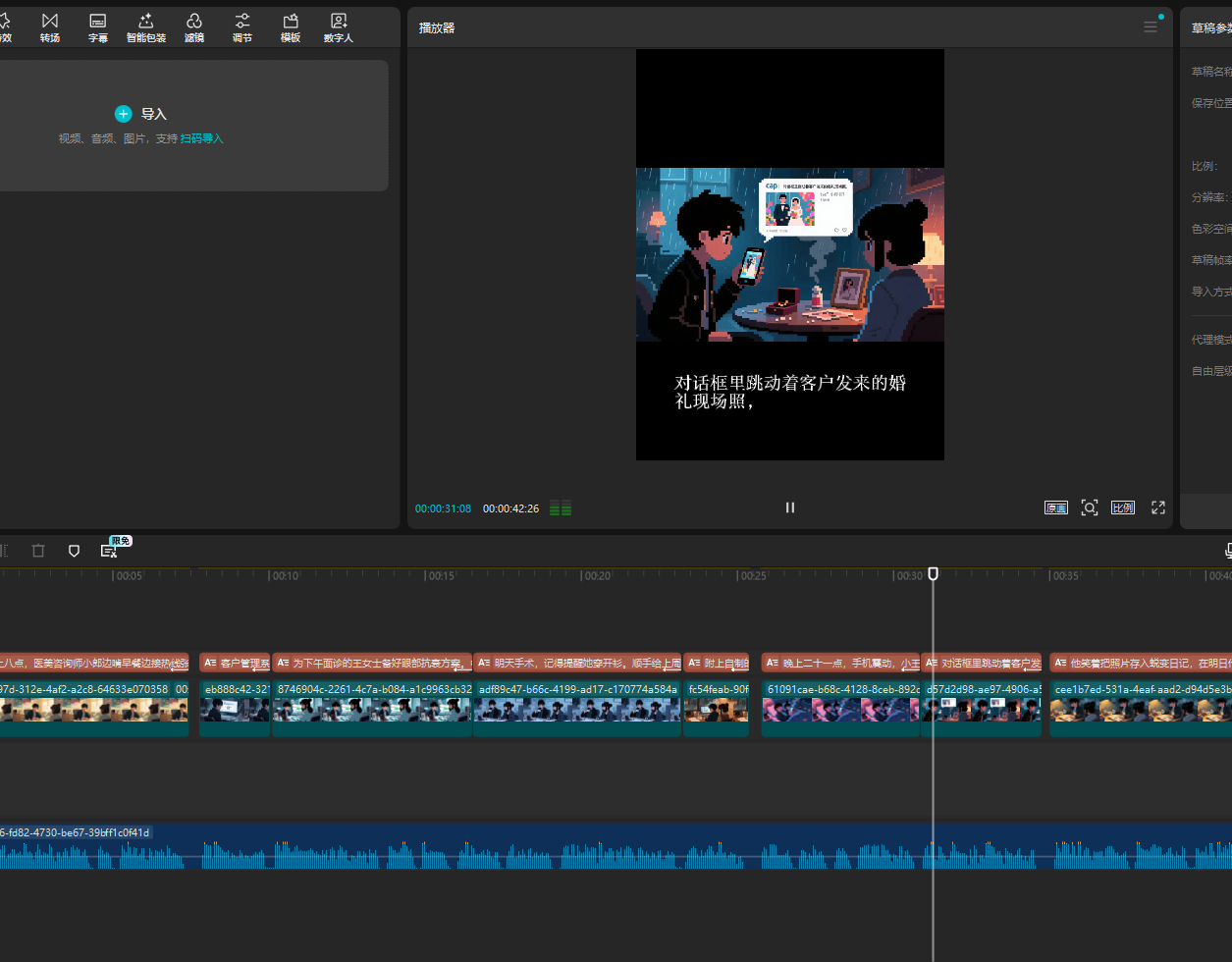The width and height of the screenshot is (1232, 962).
Task: Open the 转场 transitions panel
Action: pos(50,27)
